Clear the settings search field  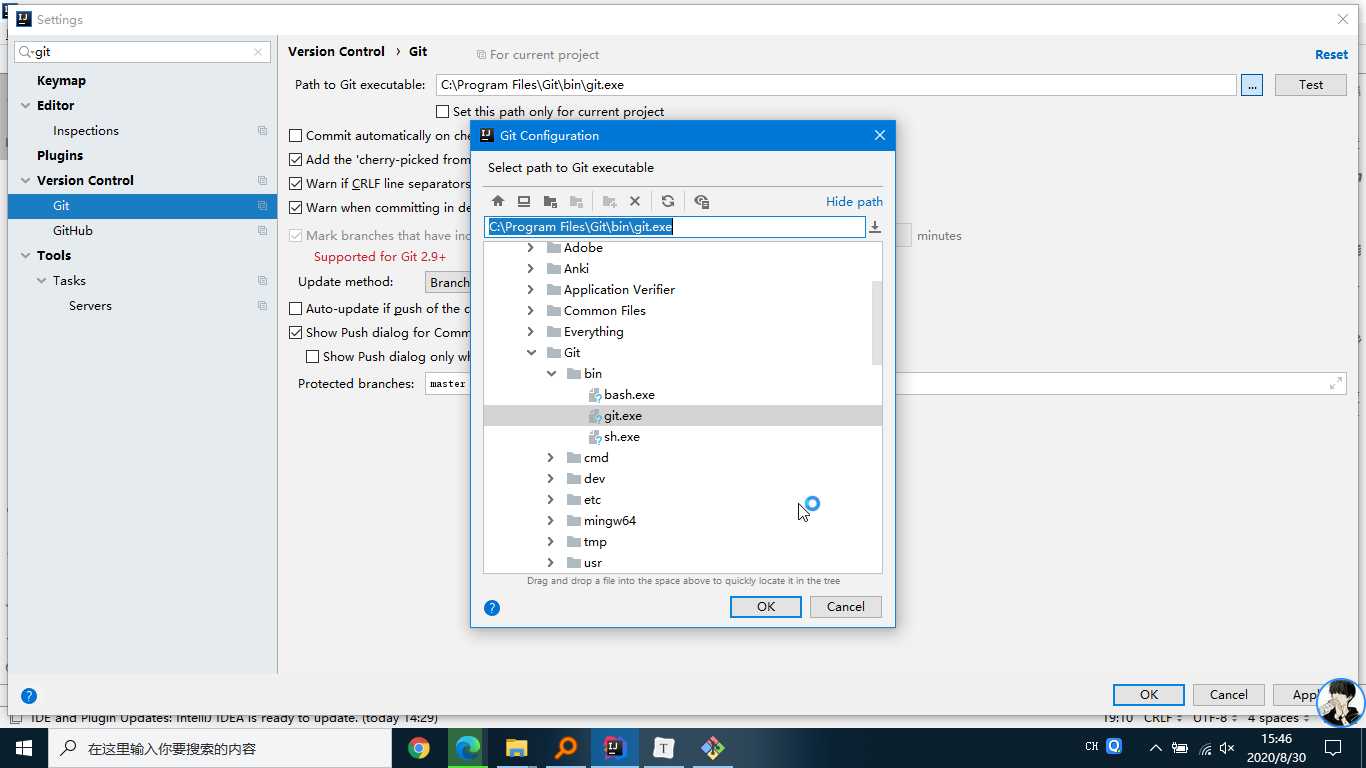tap(258, 52)
